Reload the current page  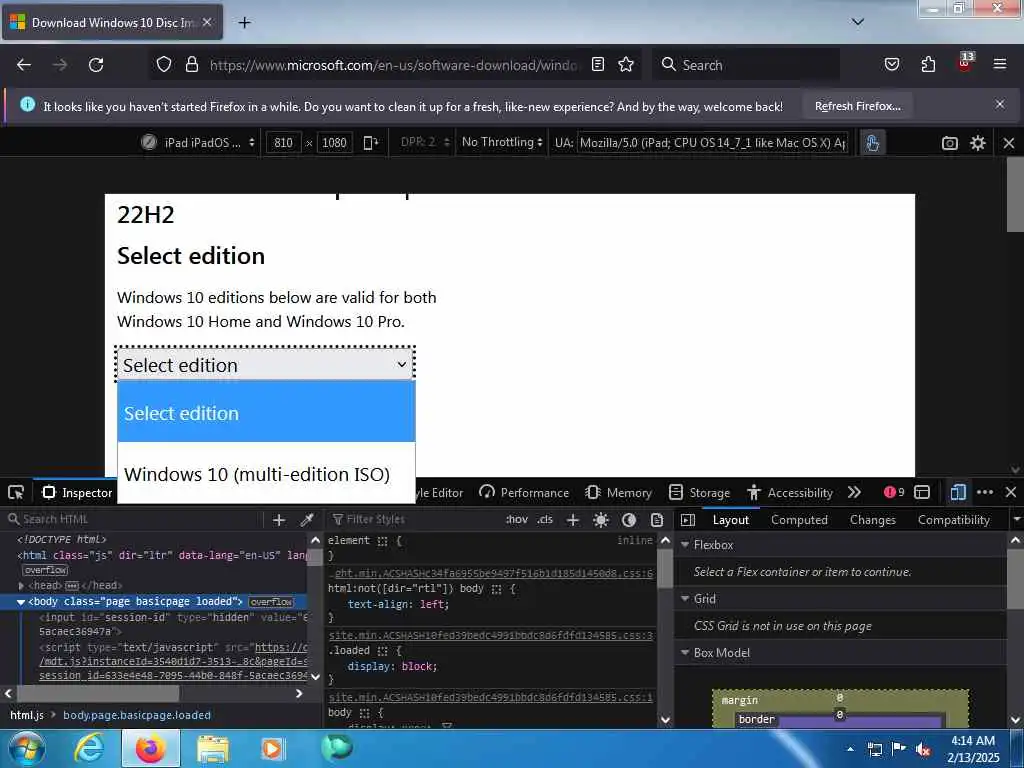coord(96,65)
